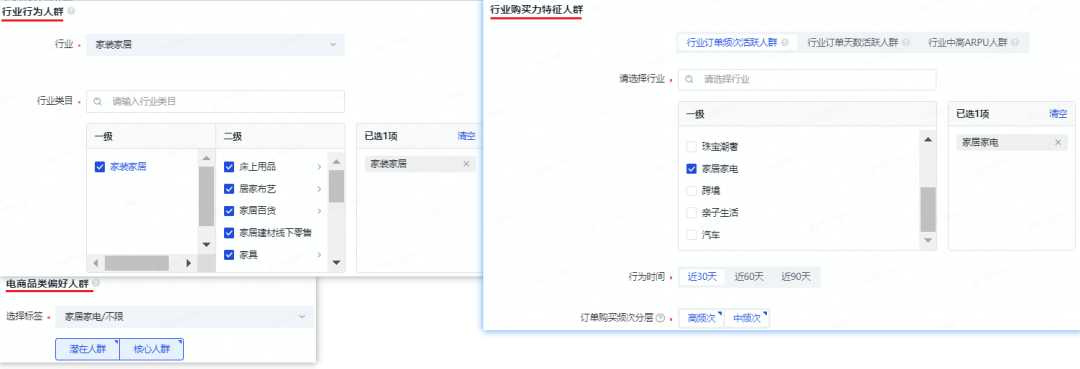Toggle the 家居百货 checkbox

click(229, 211)
